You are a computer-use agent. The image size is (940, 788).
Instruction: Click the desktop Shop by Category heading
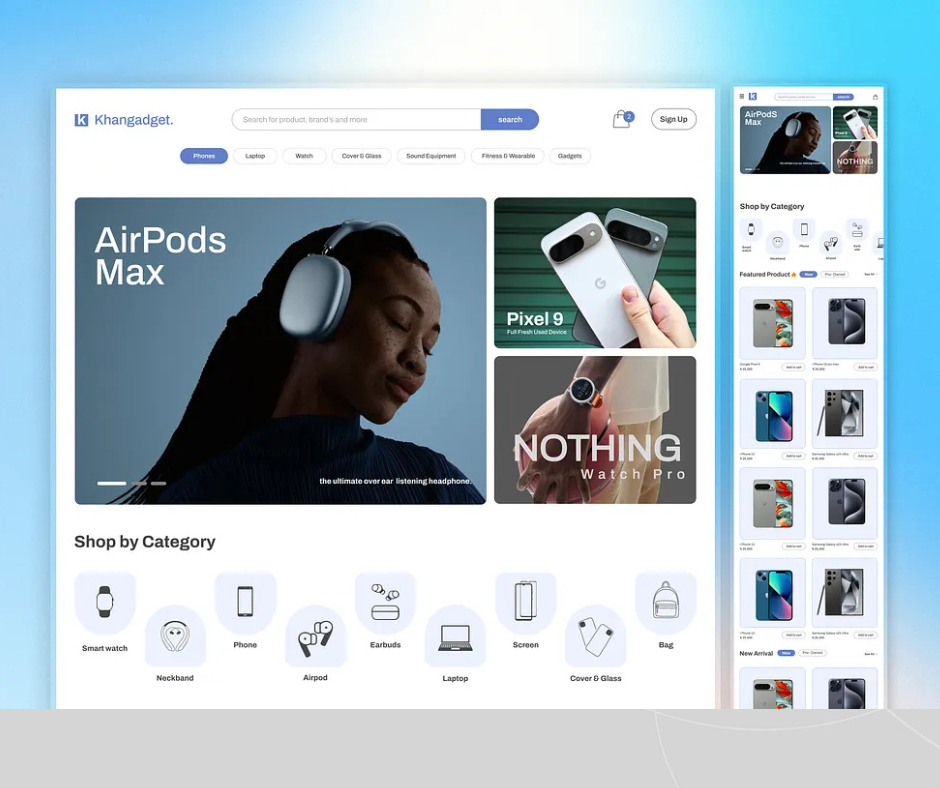click(144, 542)
